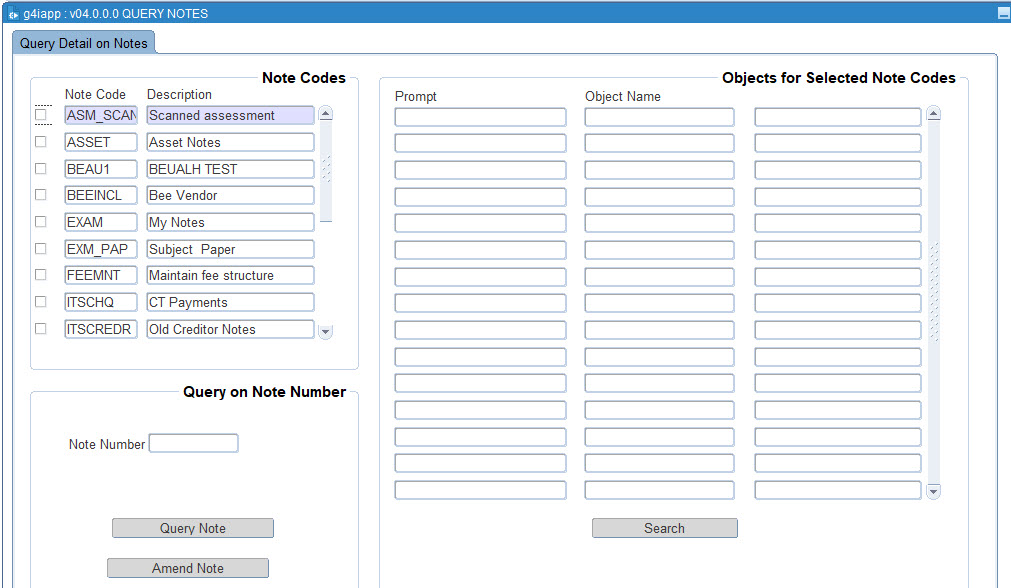Click the up arrow of Note Codes scrollbar
1011x588 pixels.
coord(324,113)
